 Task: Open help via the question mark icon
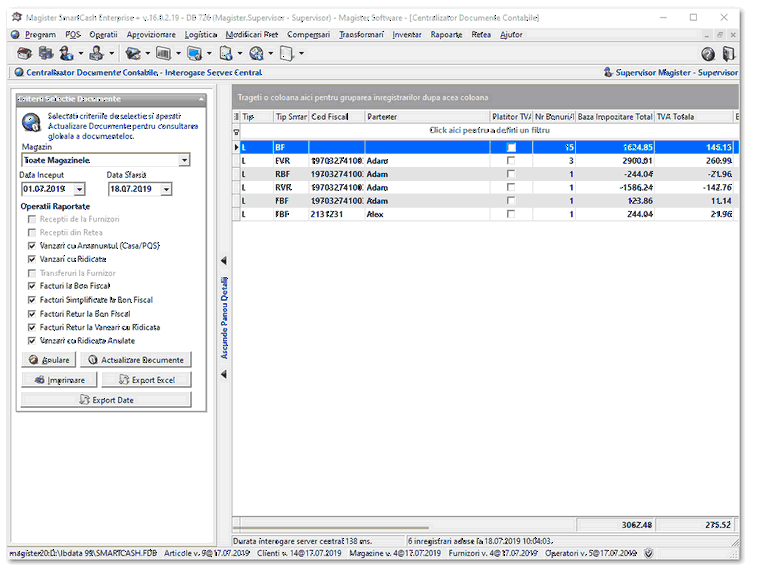click(x=708, y=54)
